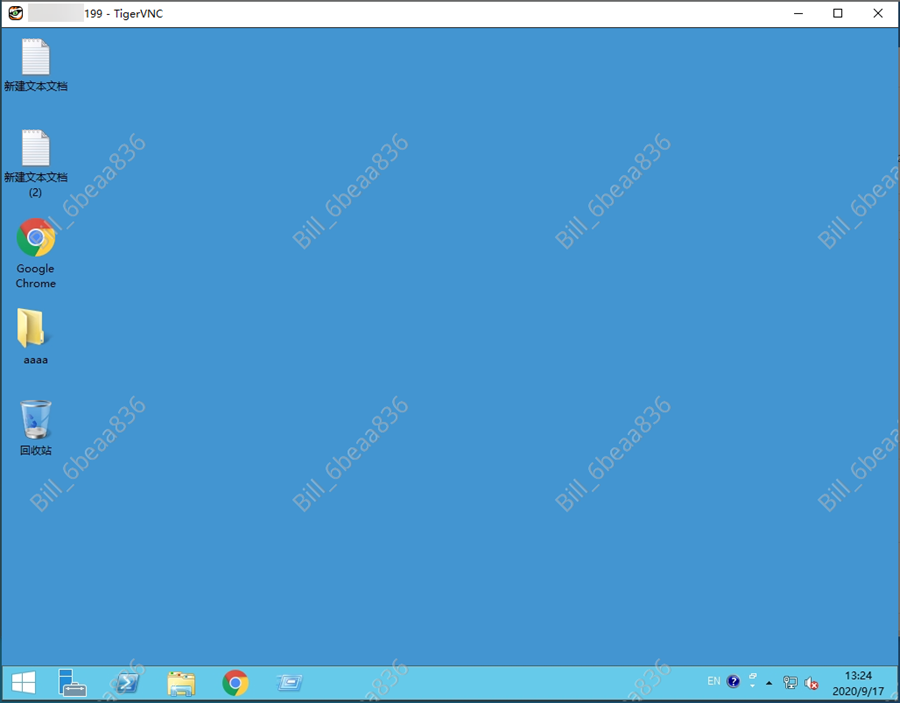Launch Server Manager from the taskbar
Image resolution: width=900 pixels, height=703 pixels.
[72, 683]
